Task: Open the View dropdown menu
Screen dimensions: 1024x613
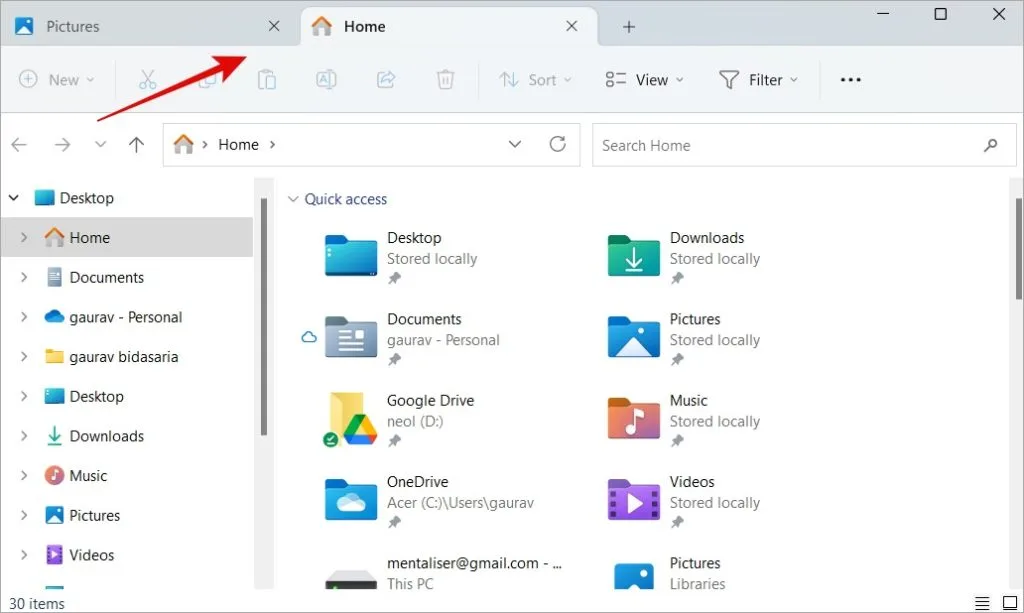Action: click(645, 80)
